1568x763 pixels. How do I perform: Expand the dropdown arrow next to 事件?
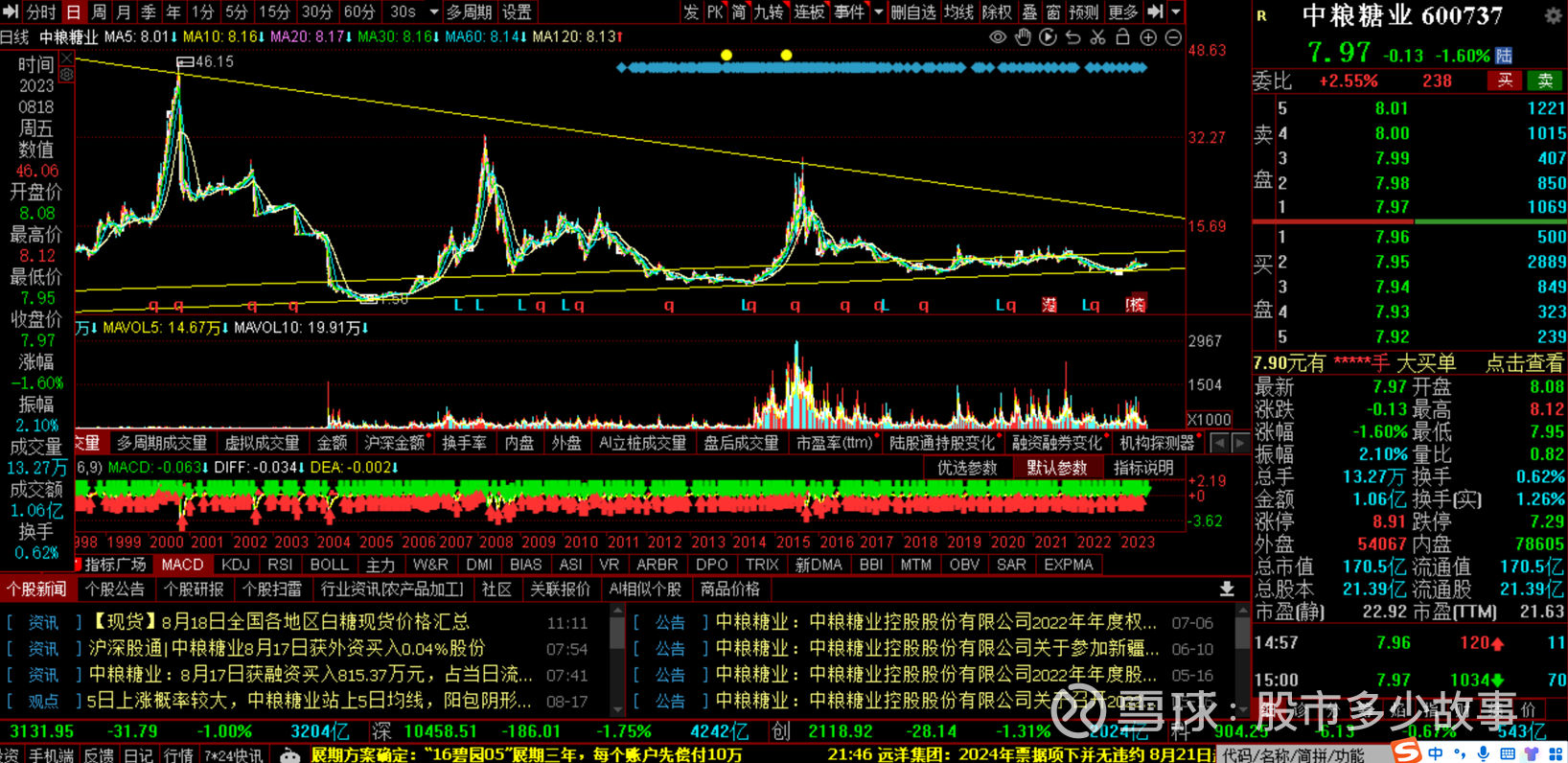(878, 12)
